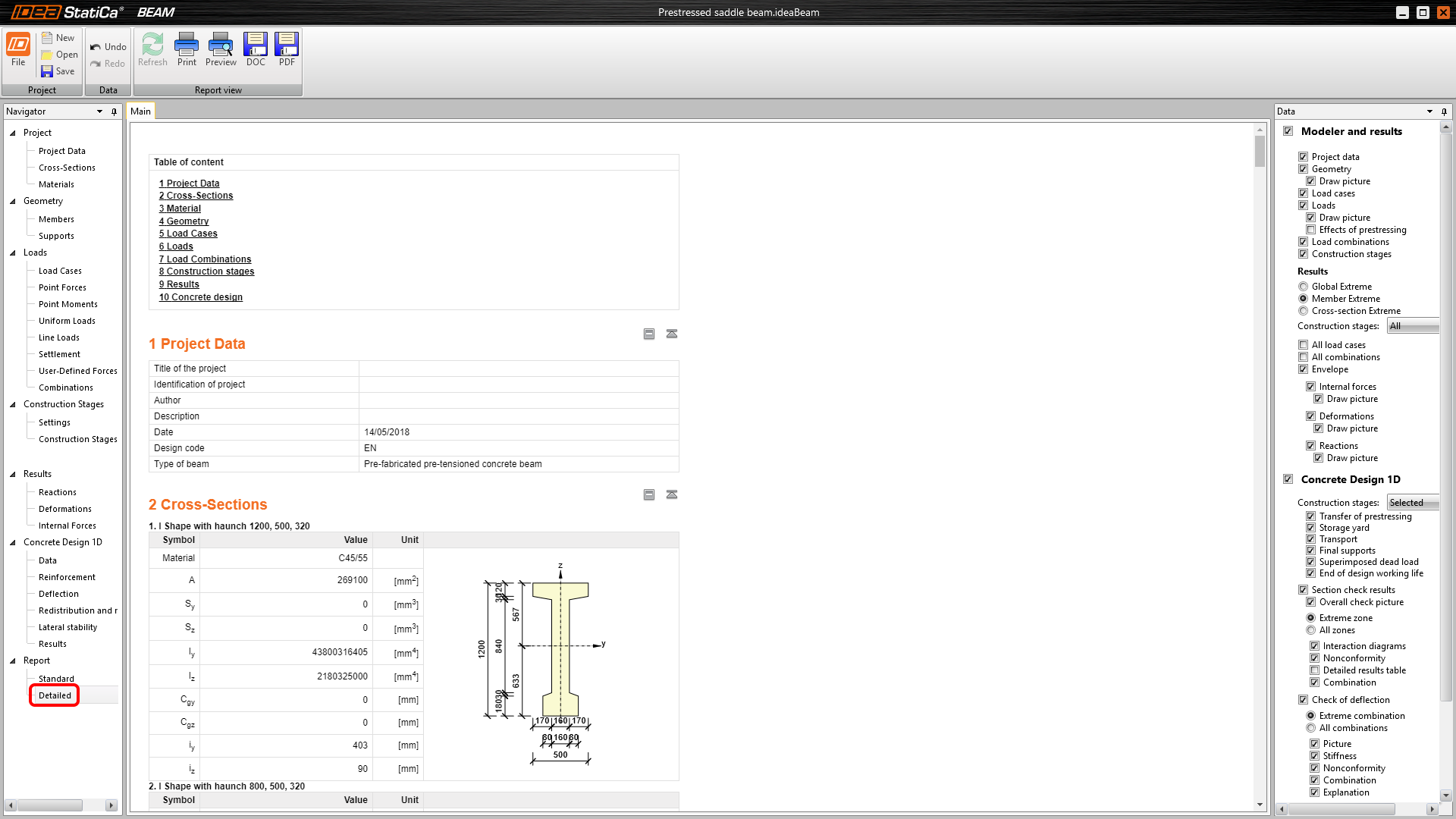Select Global Extreme radio button
The width and height of the screenshot is (1456, 819).
[1303, 287]
